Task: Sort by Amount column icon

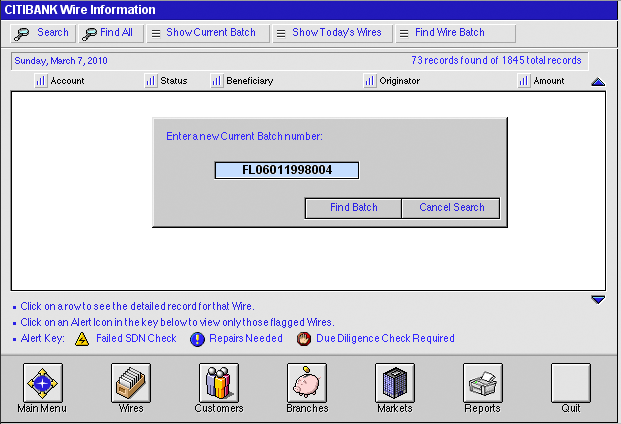Action: click(x=524, y=81)
